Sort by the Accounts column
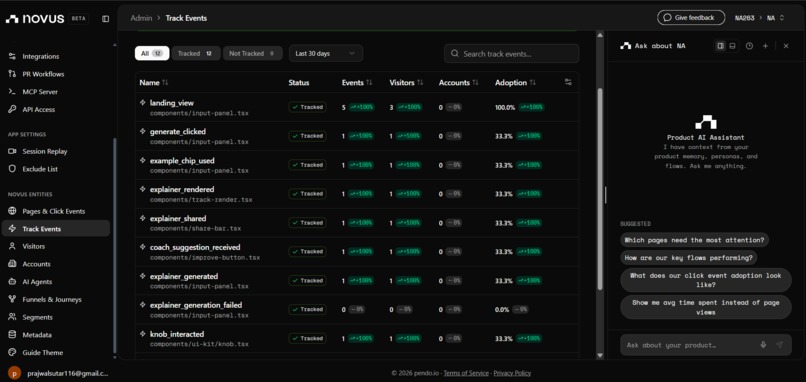 [x=459, y=83]
